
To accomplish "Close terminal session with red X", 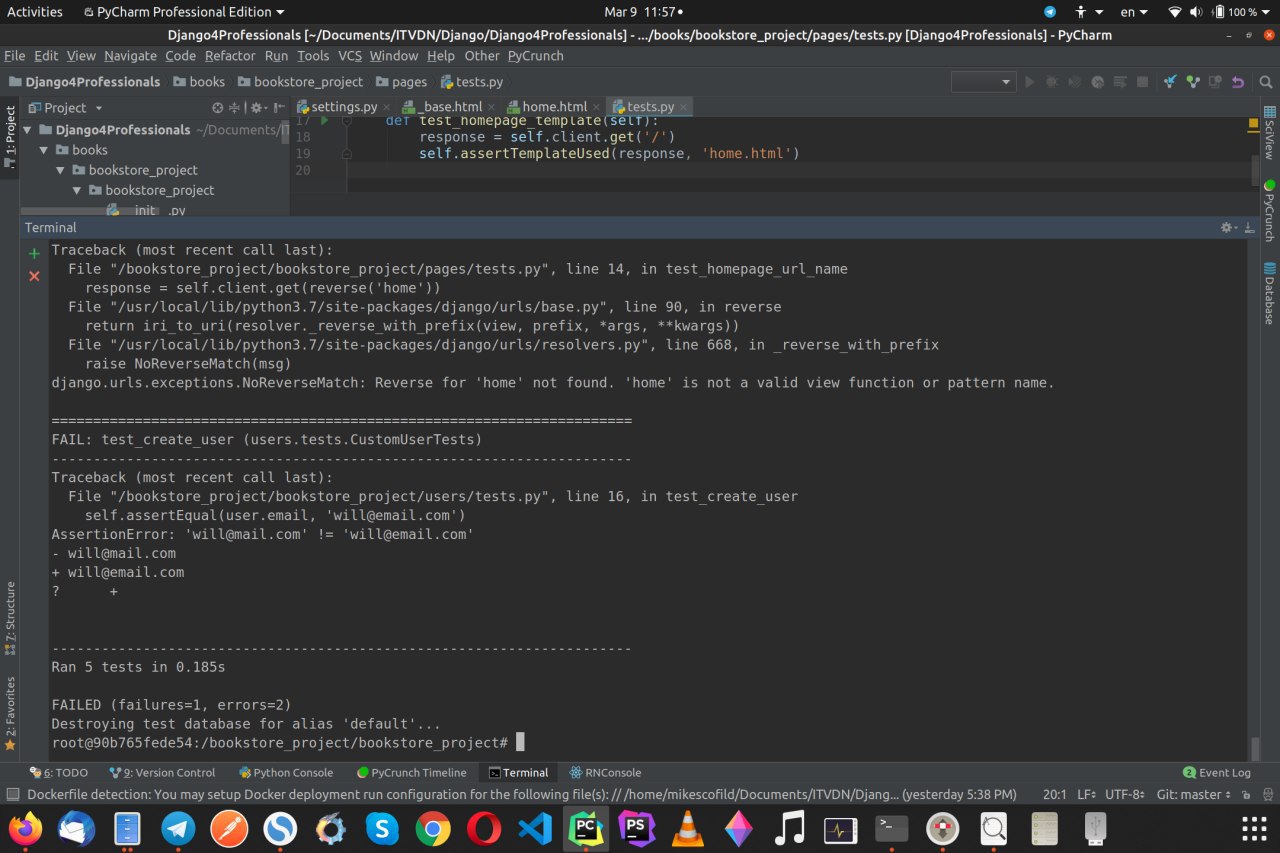I will coord(34,276).
